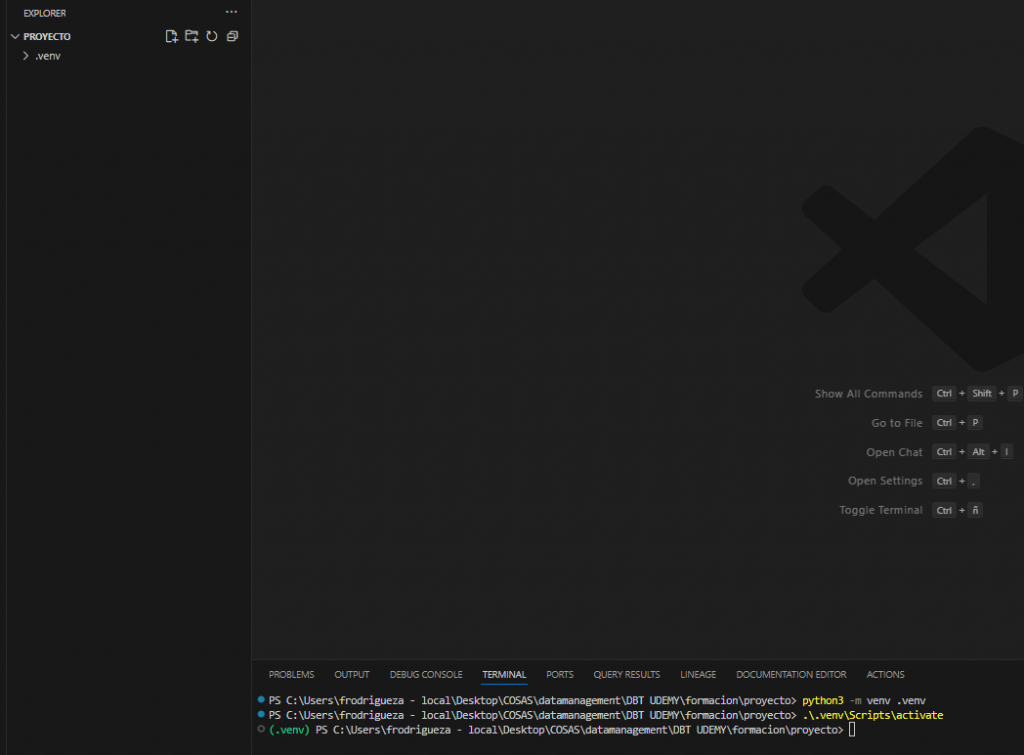Show the DEBUG CONSOLE tab
The image size is (1024, 755).
[426, 675]
